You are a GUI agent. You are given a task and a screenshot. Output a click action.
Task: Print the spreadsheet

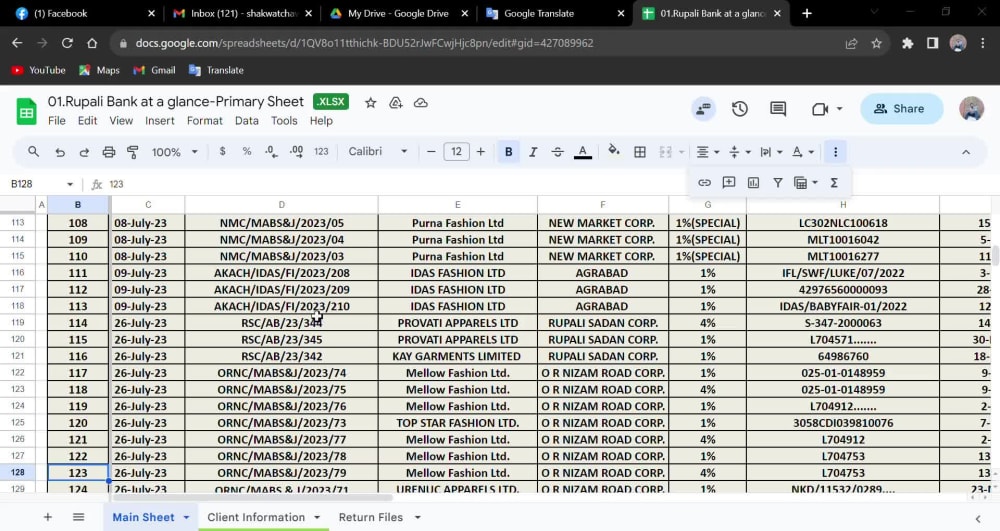(x=109, y=152)
